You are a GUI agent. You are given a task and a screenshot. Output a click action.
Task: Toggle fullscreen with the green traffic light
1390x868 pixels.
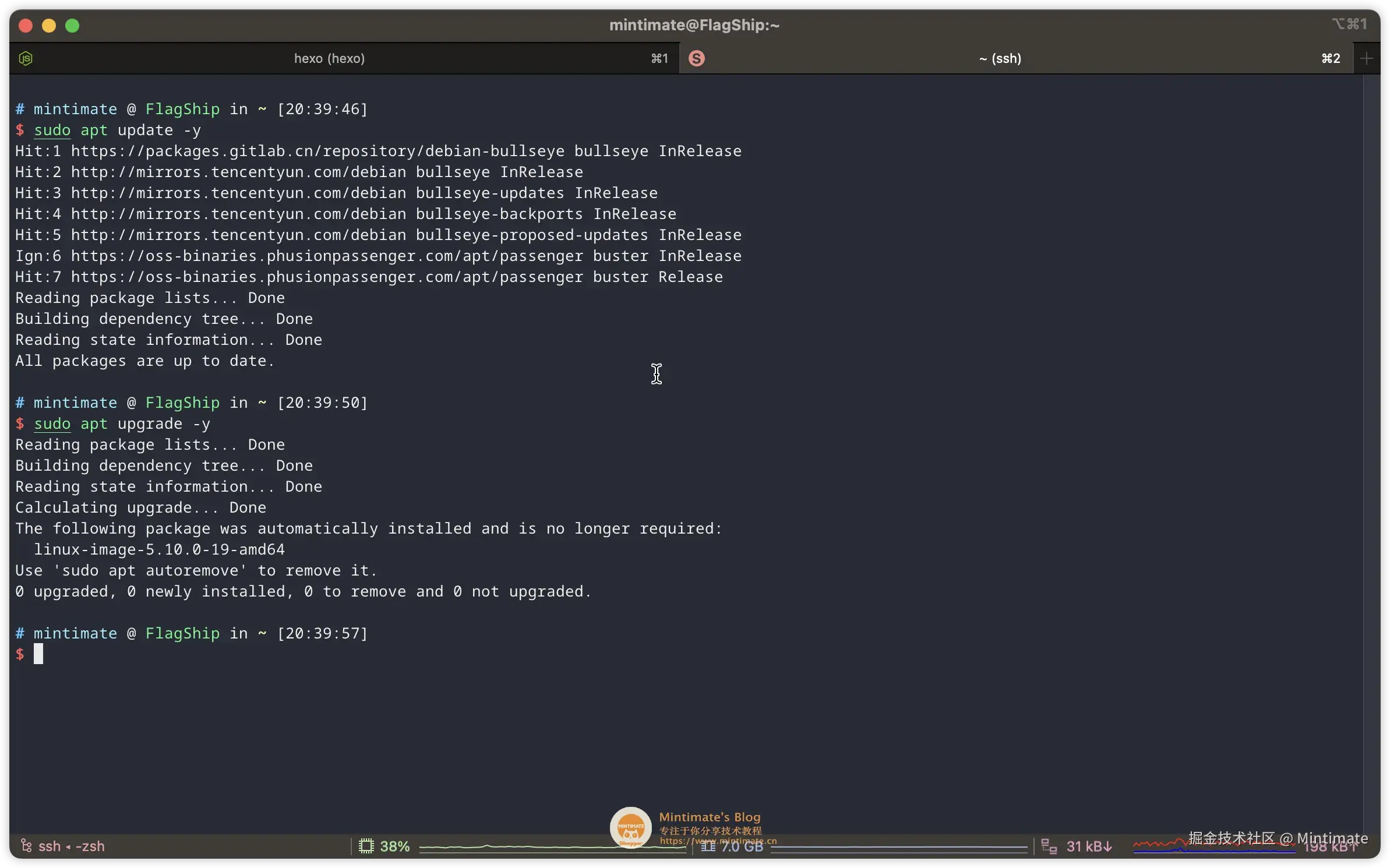coord(72,26)
